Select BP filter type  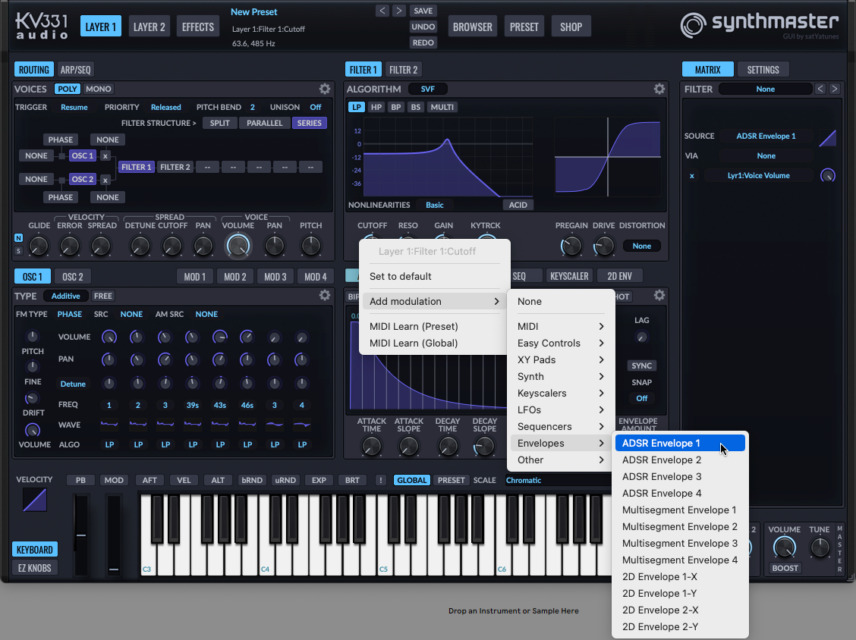click(x=396, y=107)
